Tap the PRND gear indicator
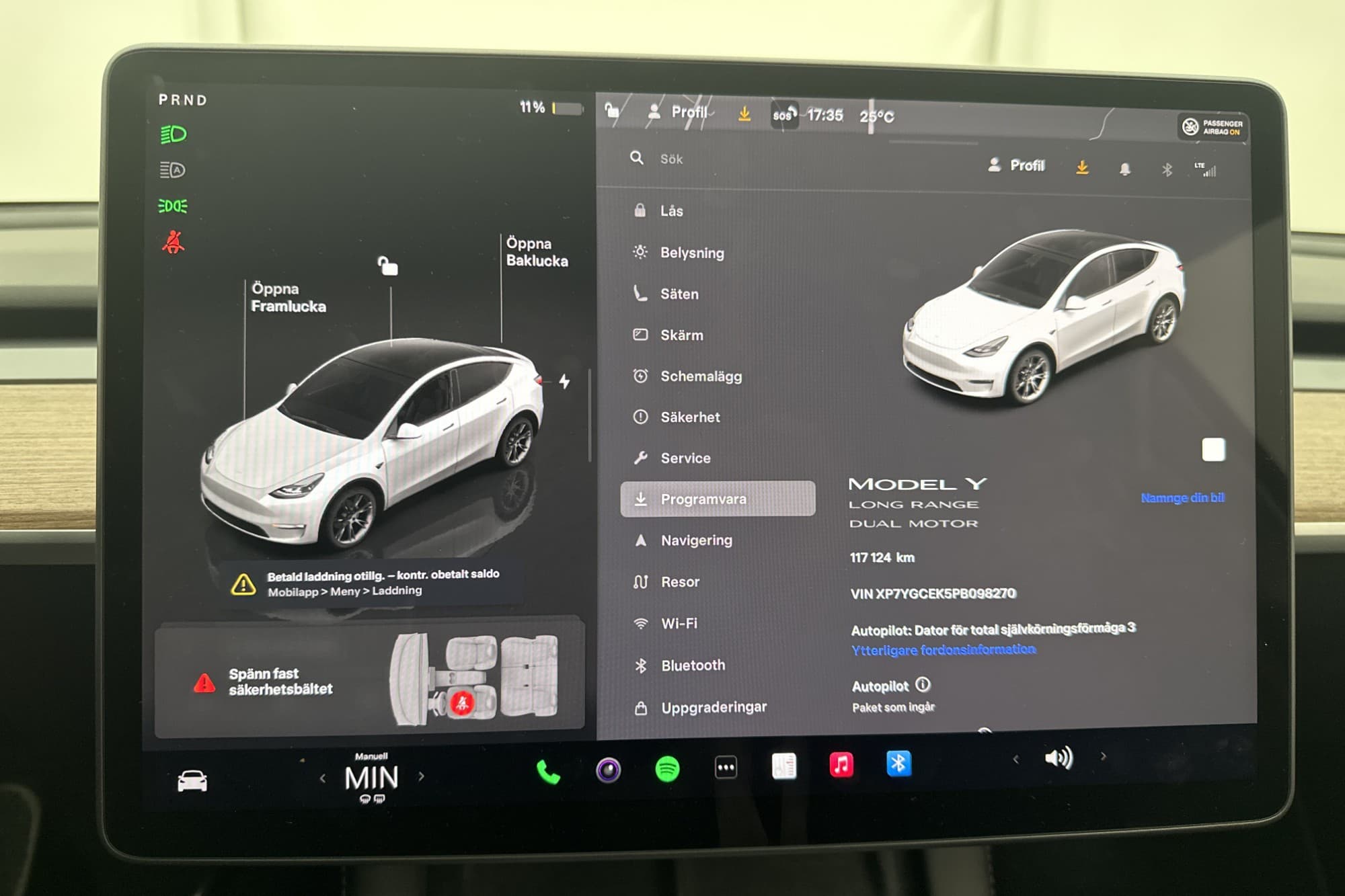 pos(183,100)
